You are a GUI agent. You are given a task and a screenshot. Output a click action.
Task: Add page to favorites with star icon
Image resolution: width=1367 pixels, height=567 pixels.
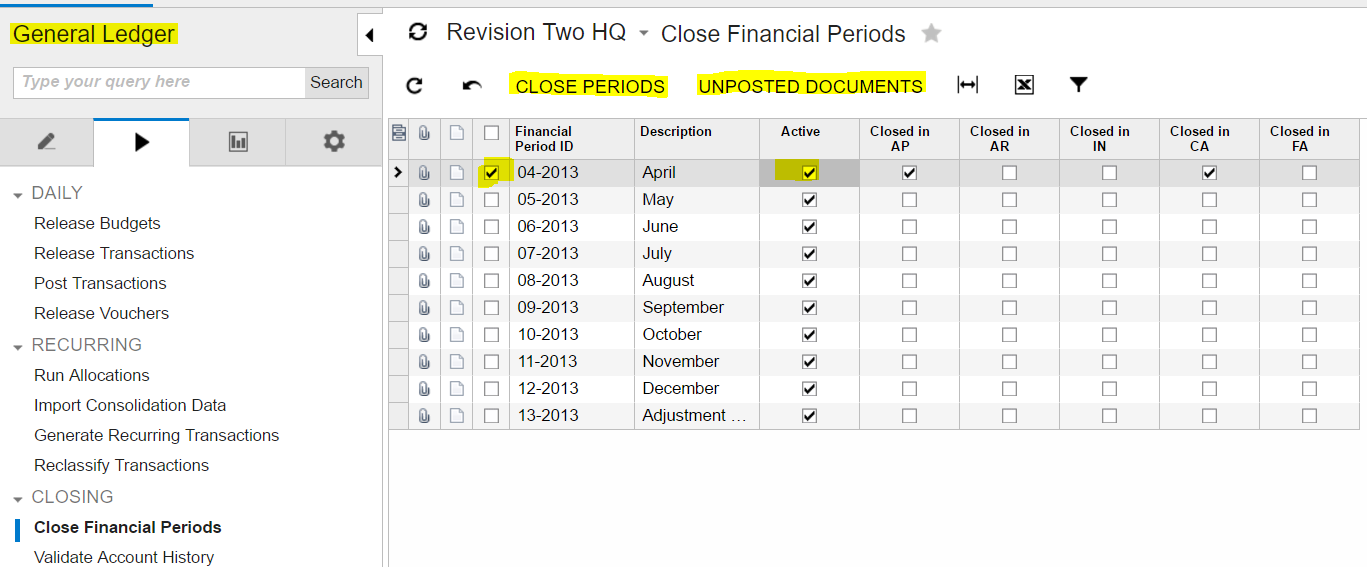(931, 34)
